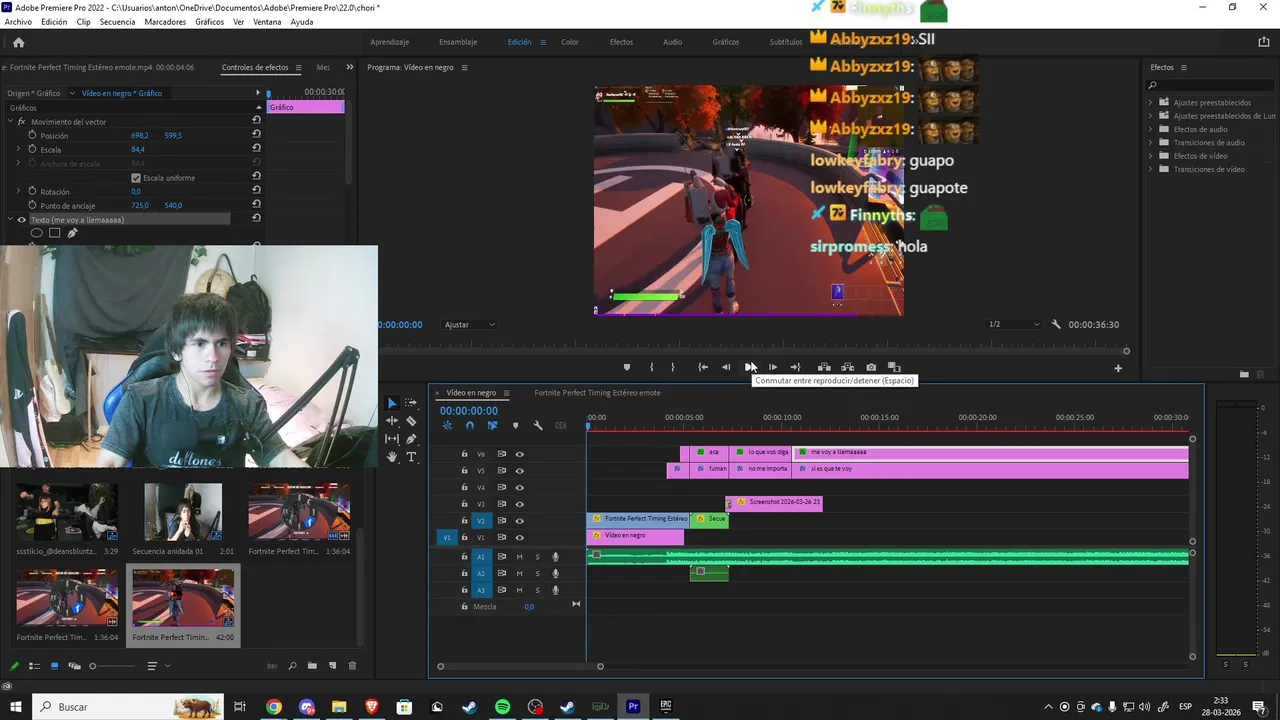The image size is (1280, 720).
Task: Open timeline settings wrench
Action: (x=538, y=426)
